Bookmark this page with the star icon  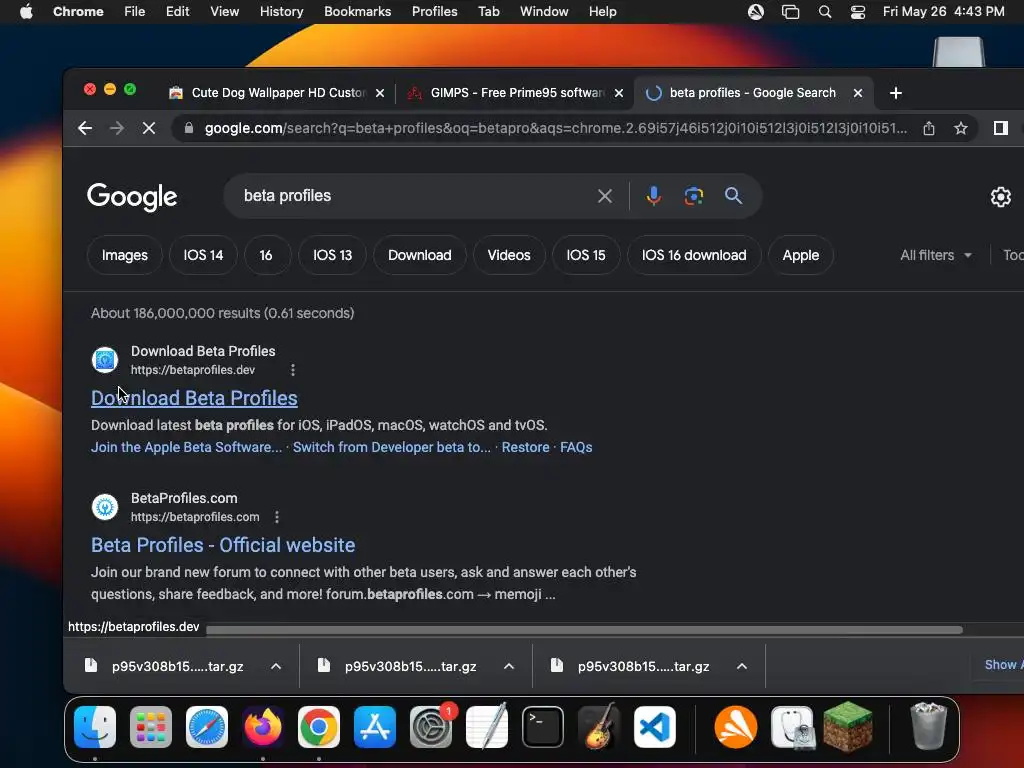pyautogui.click(x=961, y=128)
